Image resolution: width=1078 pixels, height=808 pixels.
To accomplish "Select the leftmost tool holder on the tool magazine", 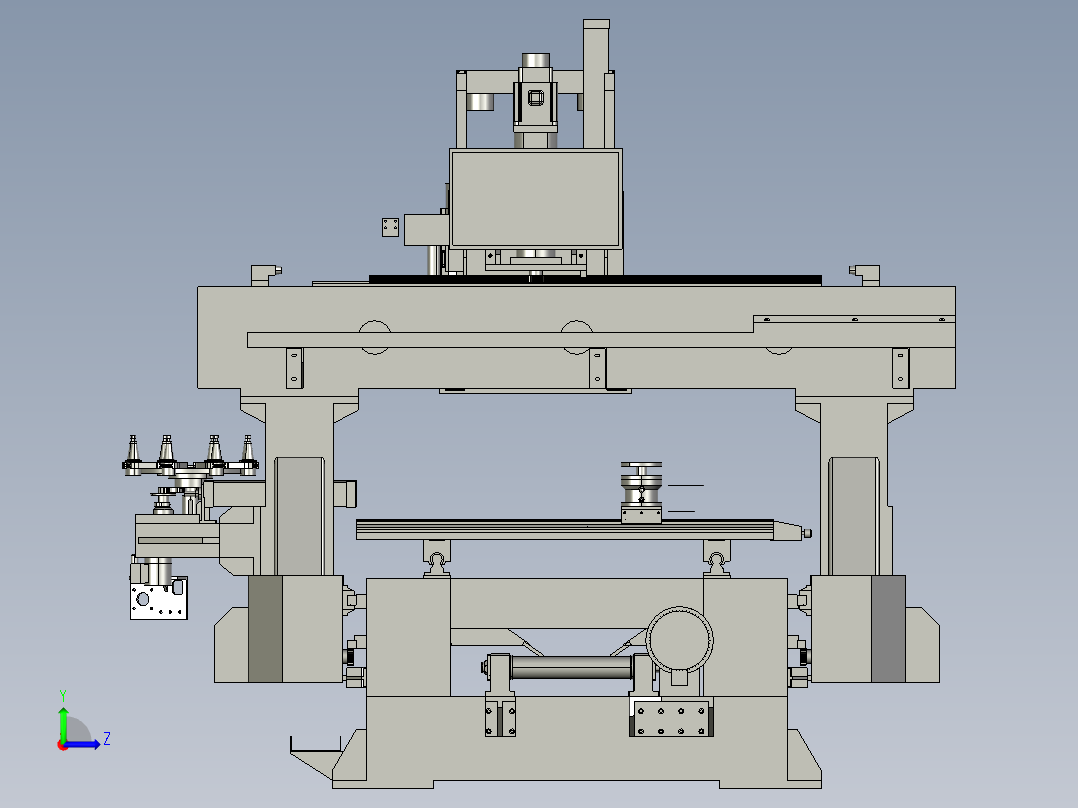I will point(133,454).
